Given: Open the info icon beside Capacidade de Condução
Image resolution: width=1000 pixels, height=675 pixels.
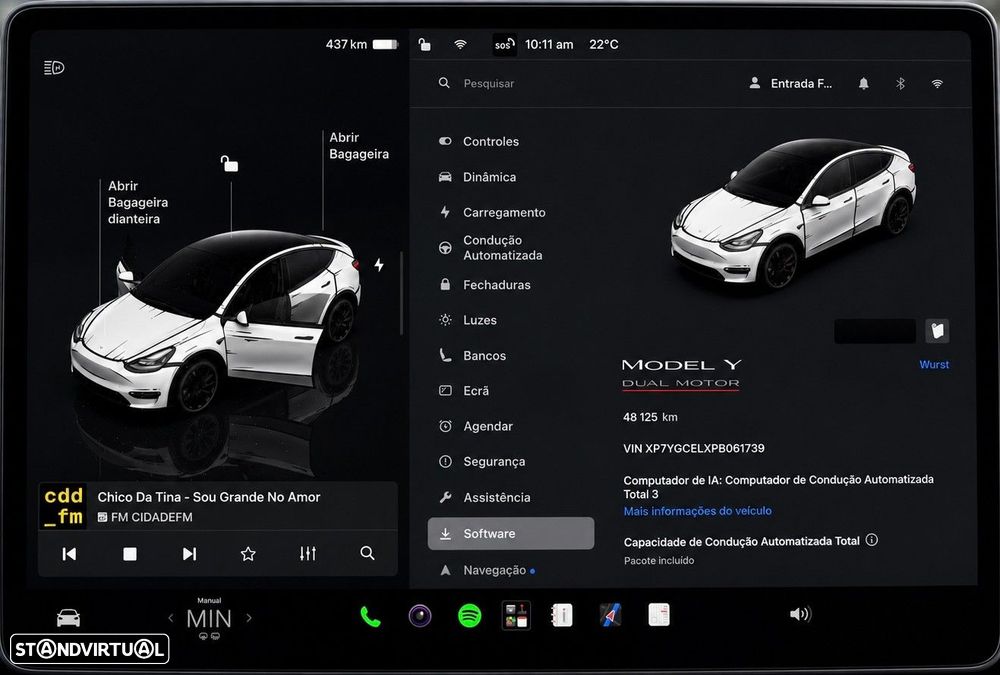Looking at the screenshot, I should tap(872, 540).
